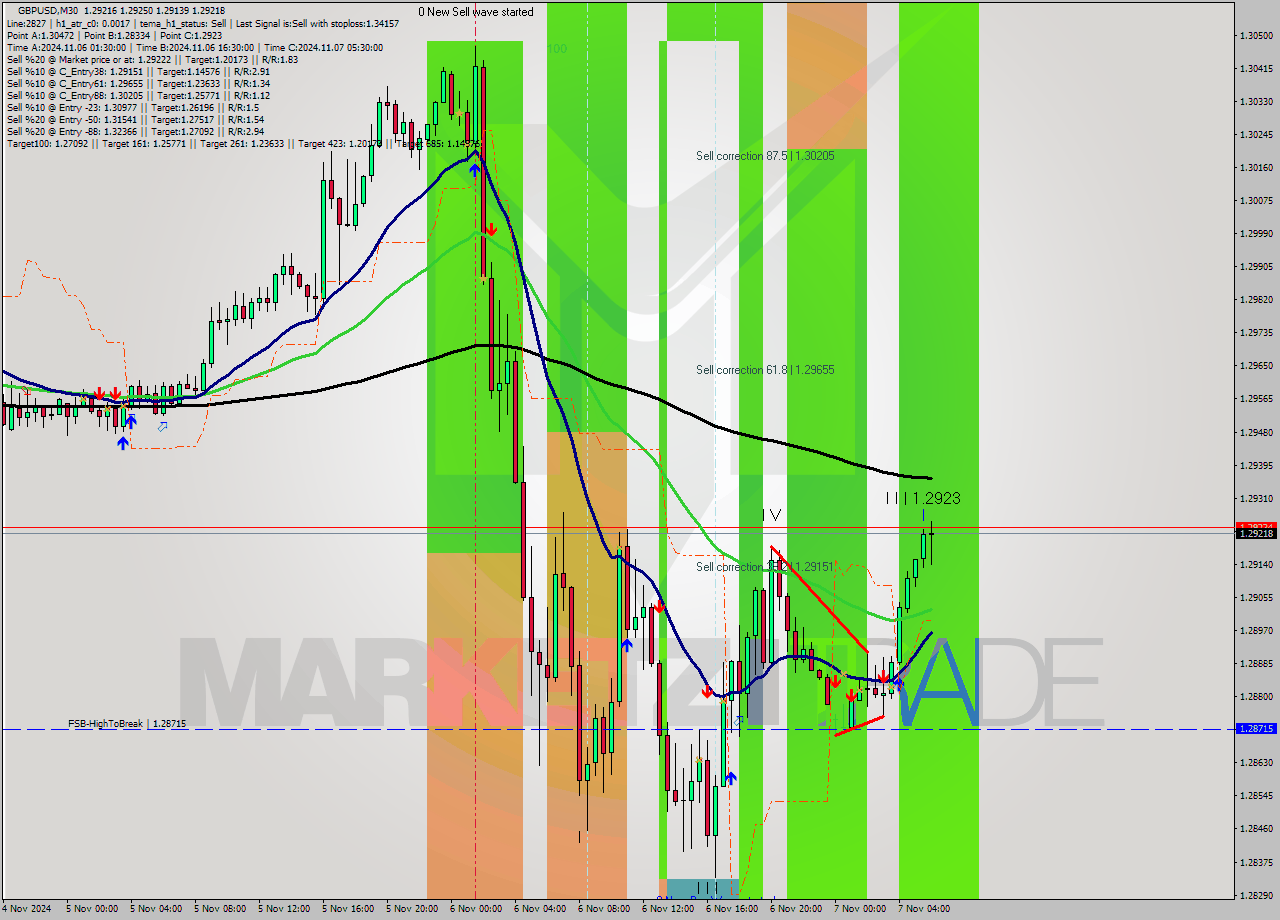Screen dimensions: 1280x920
Task: Click the '5 Nov 16:00' time axis label
Action: [x=348, y=909]
